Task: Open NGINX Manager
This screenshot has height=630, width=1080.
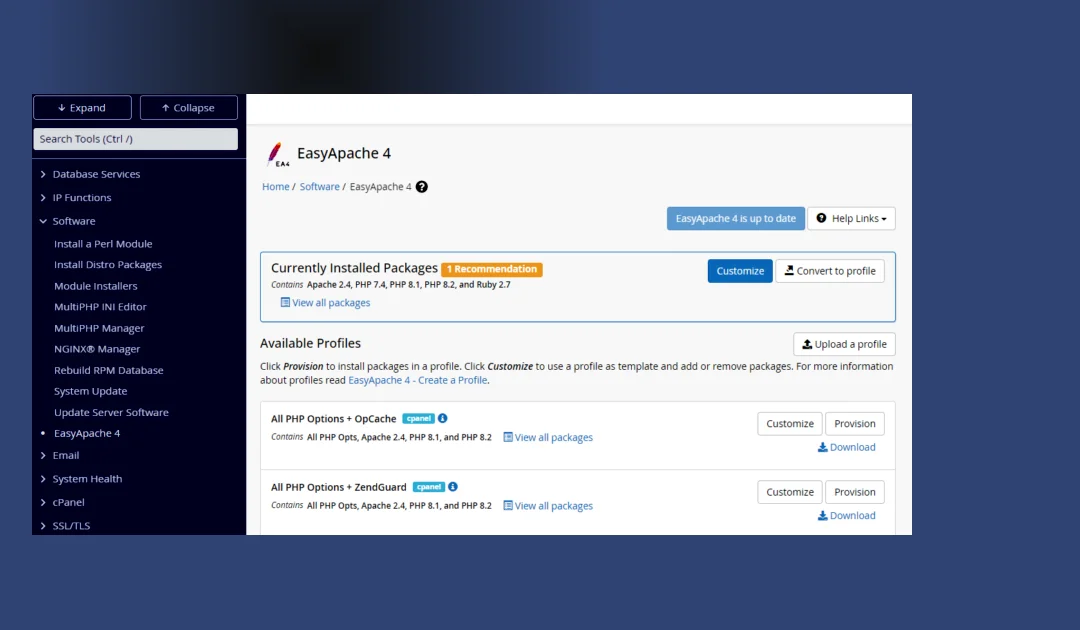Action: 97,349
